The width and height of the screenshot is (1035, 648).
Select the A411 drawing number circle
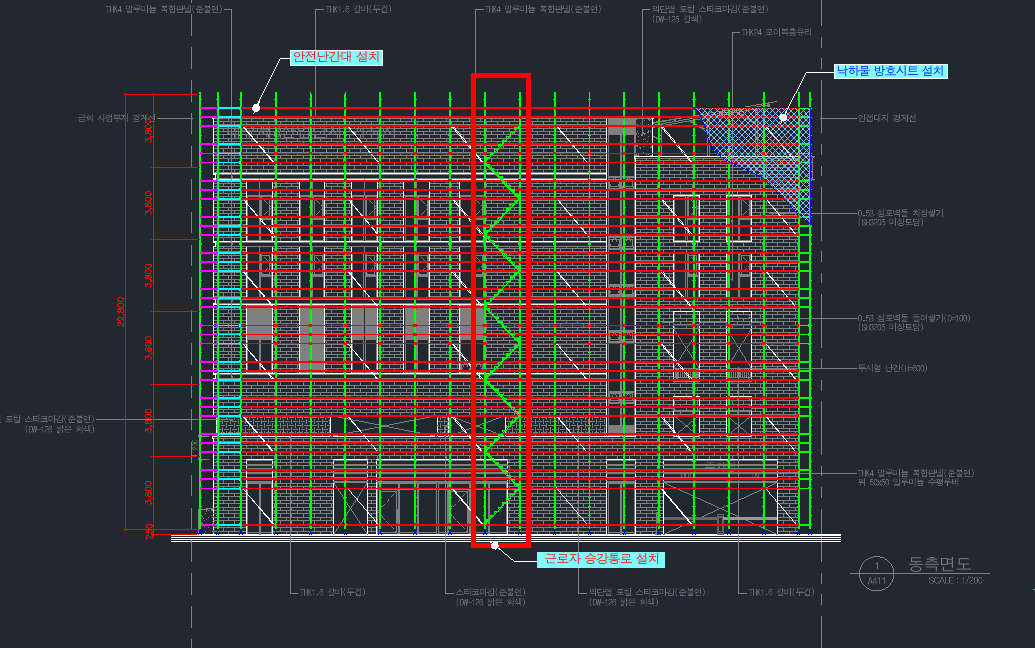click(877, 573)
